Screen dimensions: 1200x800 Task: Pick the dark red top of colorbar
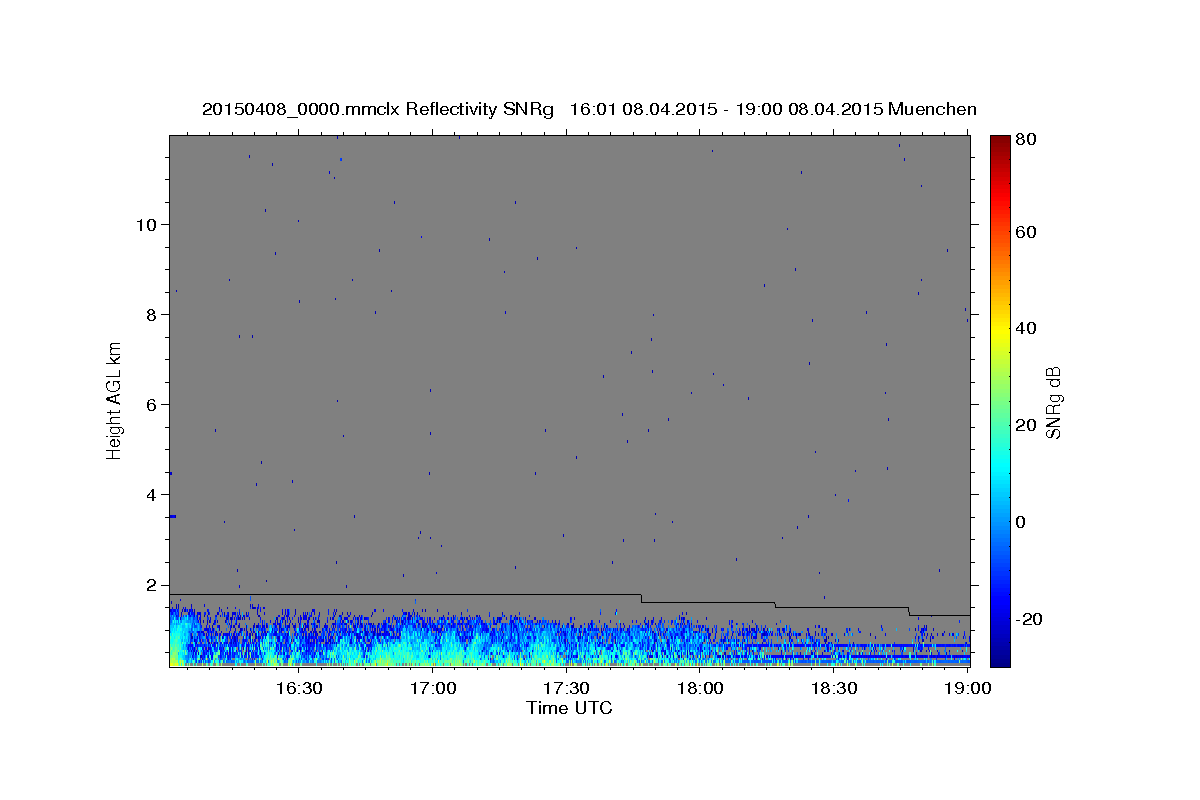[x=1000, y=142]
